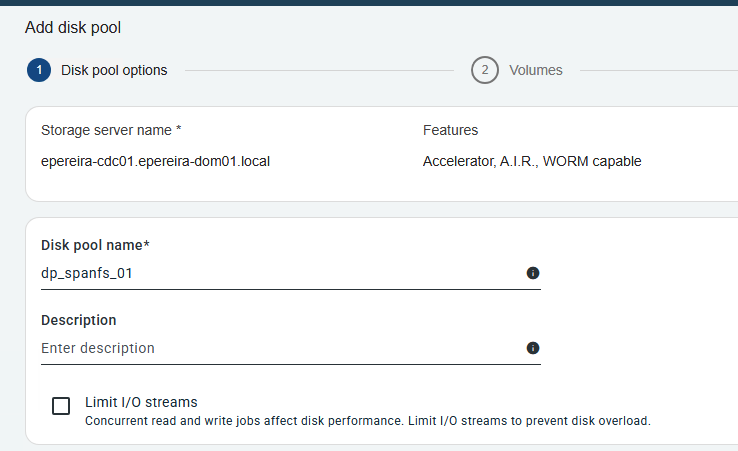Enable the Limit I/O streams checkbox

point(61,405)
